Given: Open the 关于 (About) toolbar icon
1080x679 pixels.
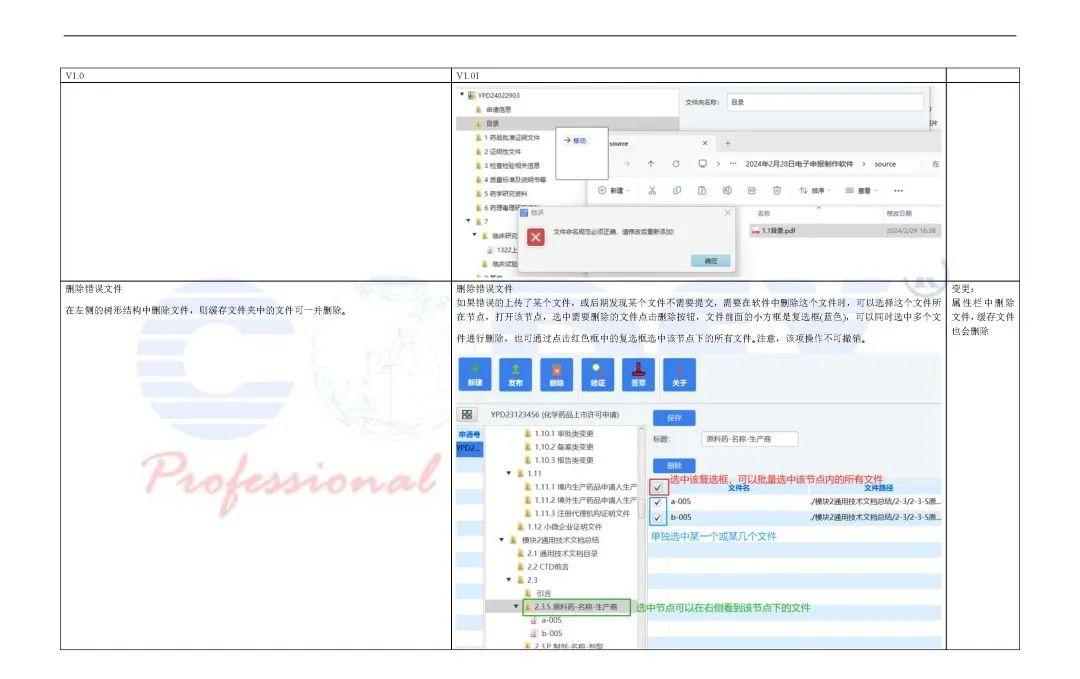Looking at the screenshot, I should [679, 374].
